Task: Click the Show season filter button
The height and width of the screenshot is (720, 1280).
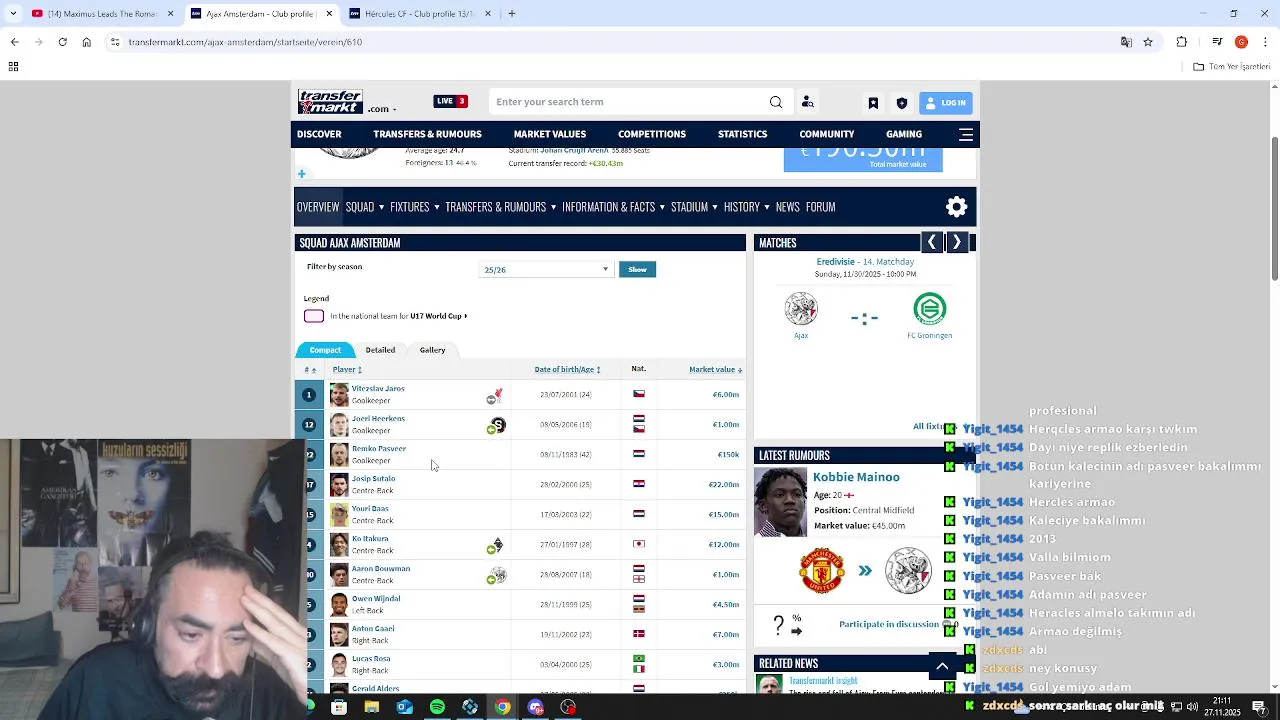Action: pyautogui.click(x=637, y=269)
